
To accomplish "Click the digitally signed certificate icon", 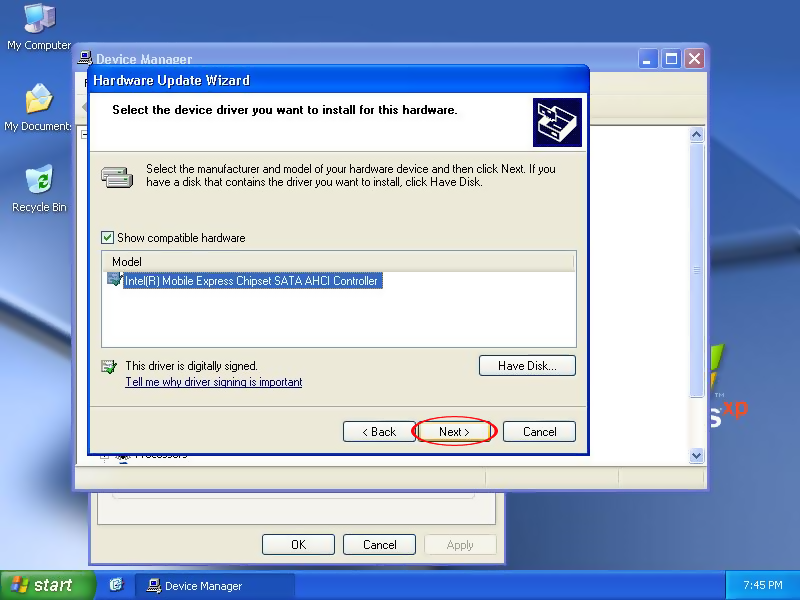I will pyautogui.click(x=109, y=366).
